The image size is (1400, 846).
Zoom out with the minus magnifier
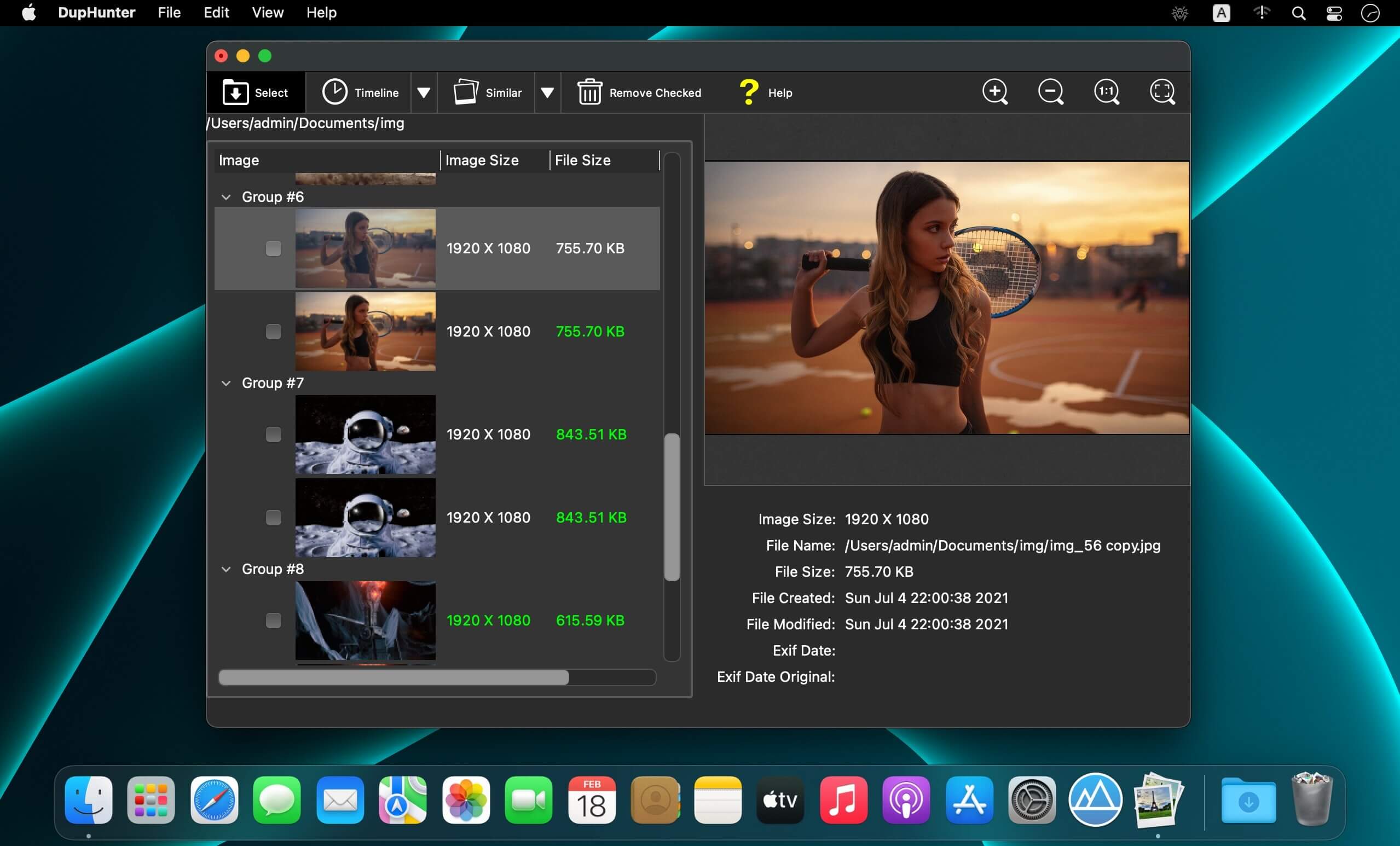click(1051, 91)
